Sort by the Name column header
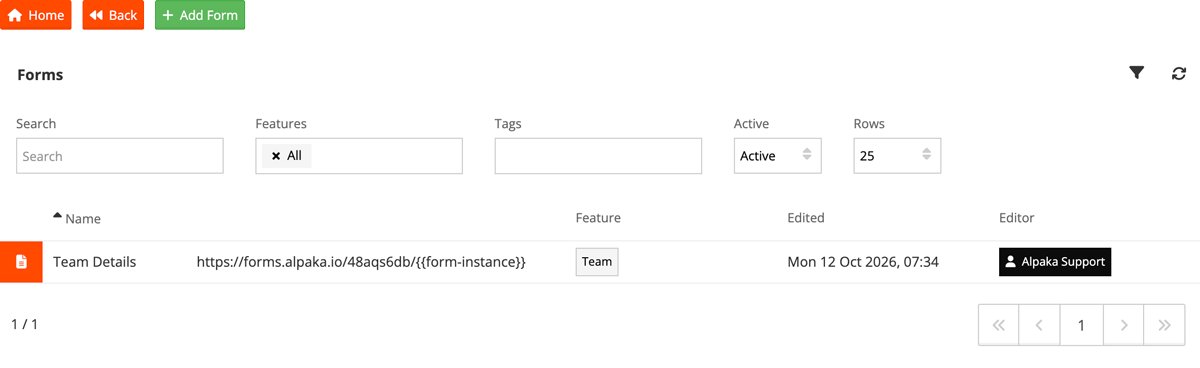 click(77, 218)
